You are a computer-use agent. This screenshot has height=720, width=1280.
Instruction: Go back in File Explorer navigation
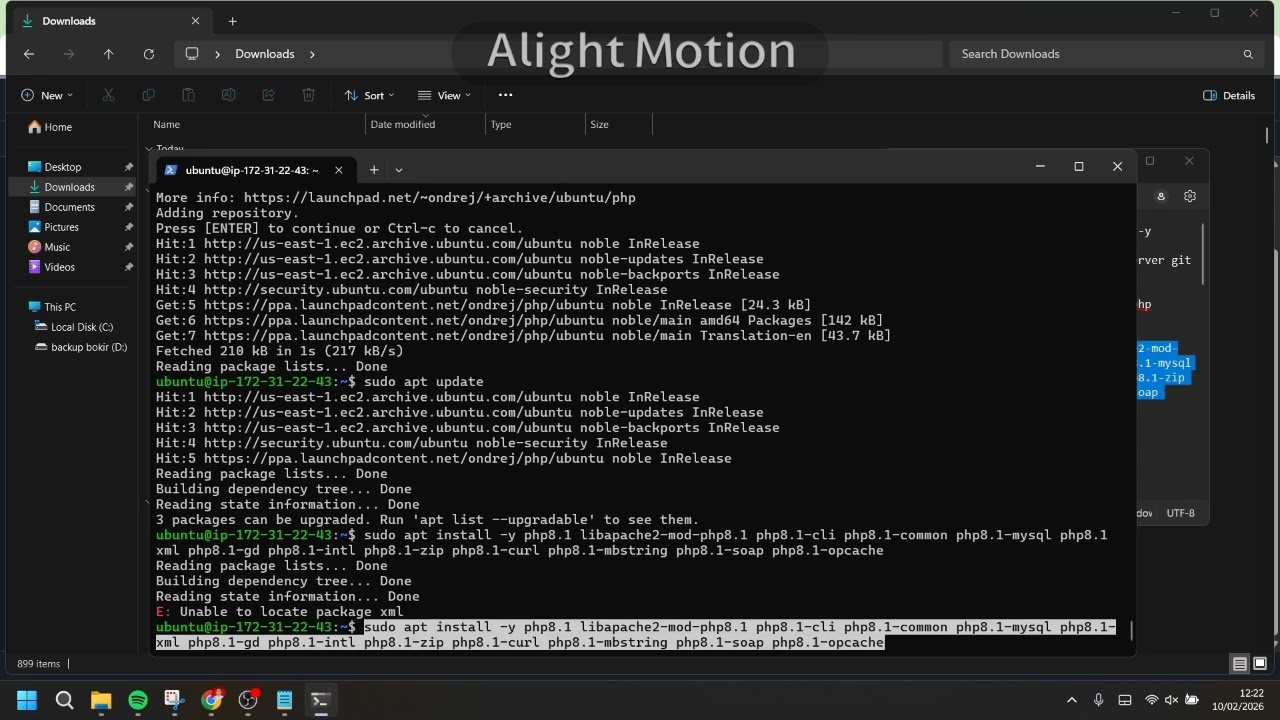[28, 54]
